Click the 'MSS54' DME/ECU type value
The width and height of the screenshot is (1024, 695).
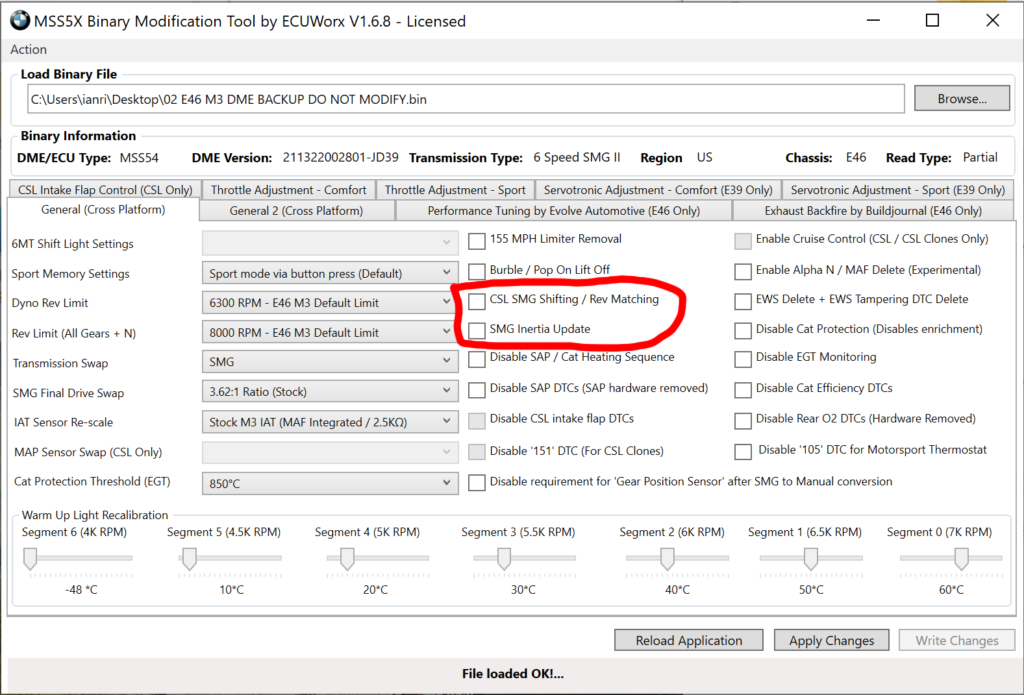click(x=139, y=157)
